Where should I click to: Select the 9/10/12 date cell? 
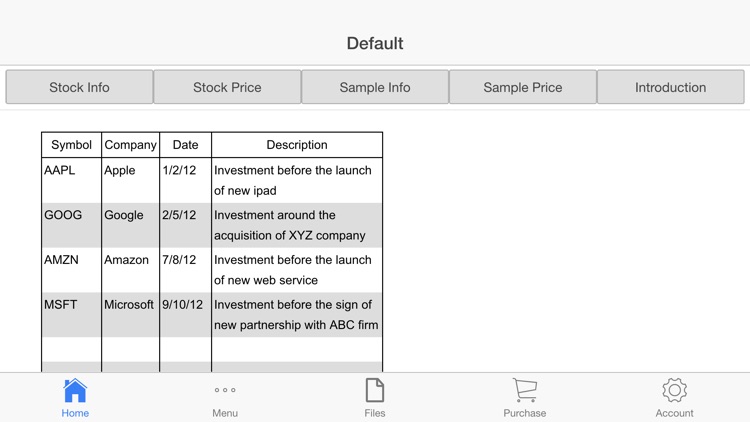[x=185, y=314]
